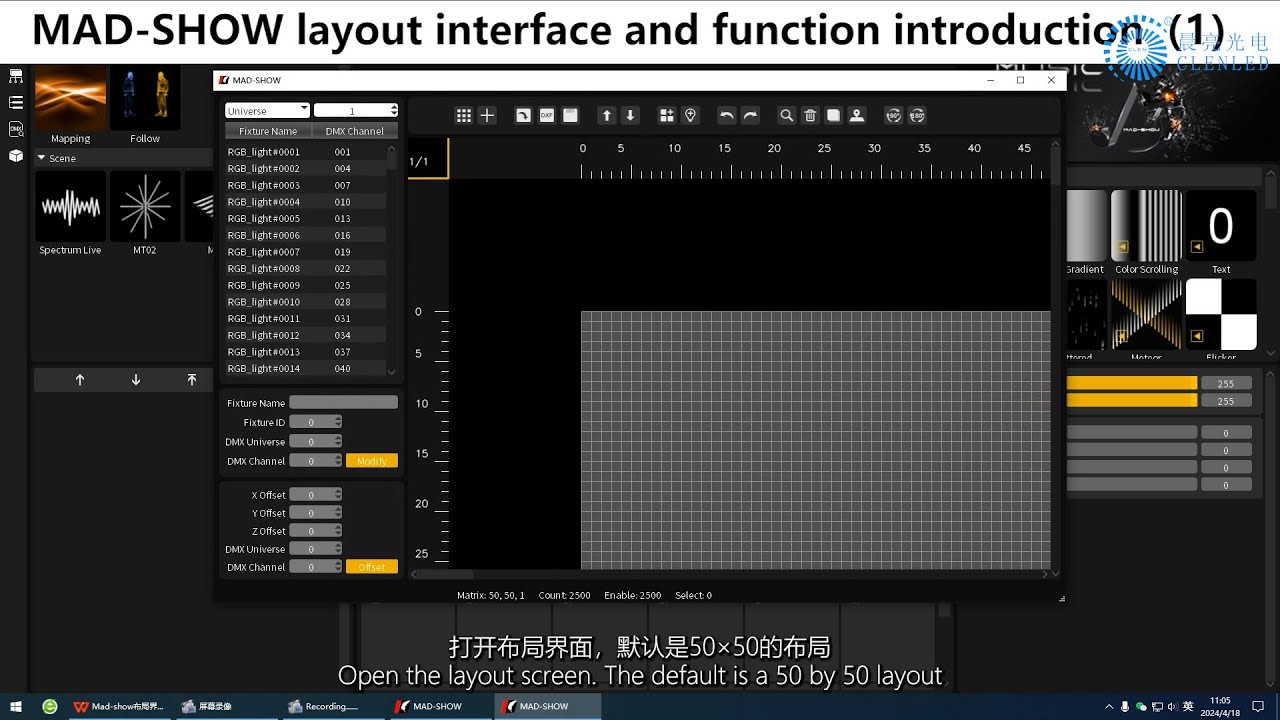1280x720 pixels.
Task: Rotate layout 180 degrees icon
Action: [917, 116]
